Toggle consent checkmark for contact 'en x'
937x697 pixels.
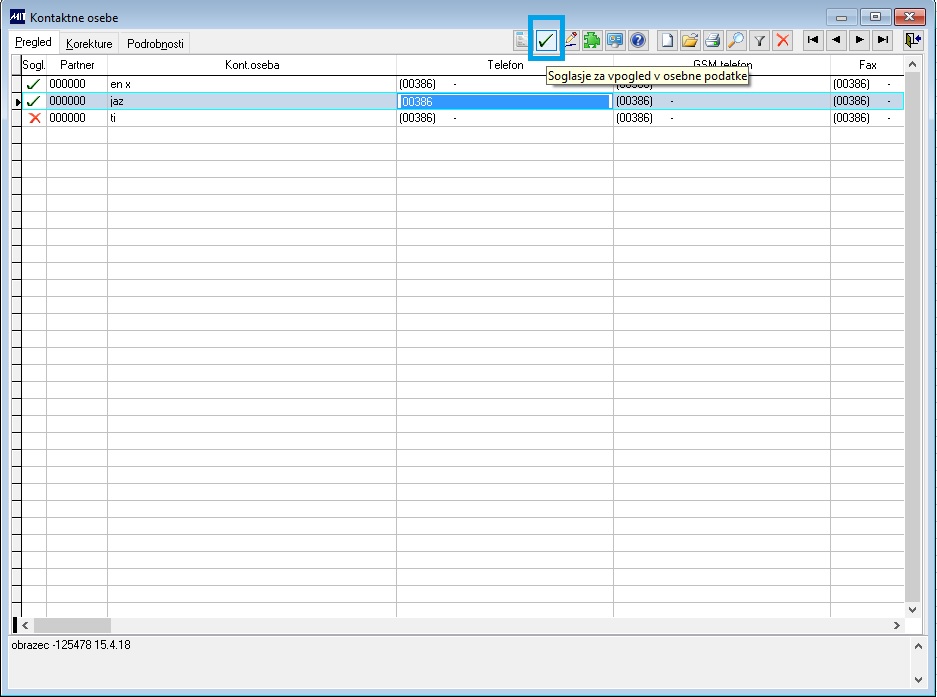point(34,84)
